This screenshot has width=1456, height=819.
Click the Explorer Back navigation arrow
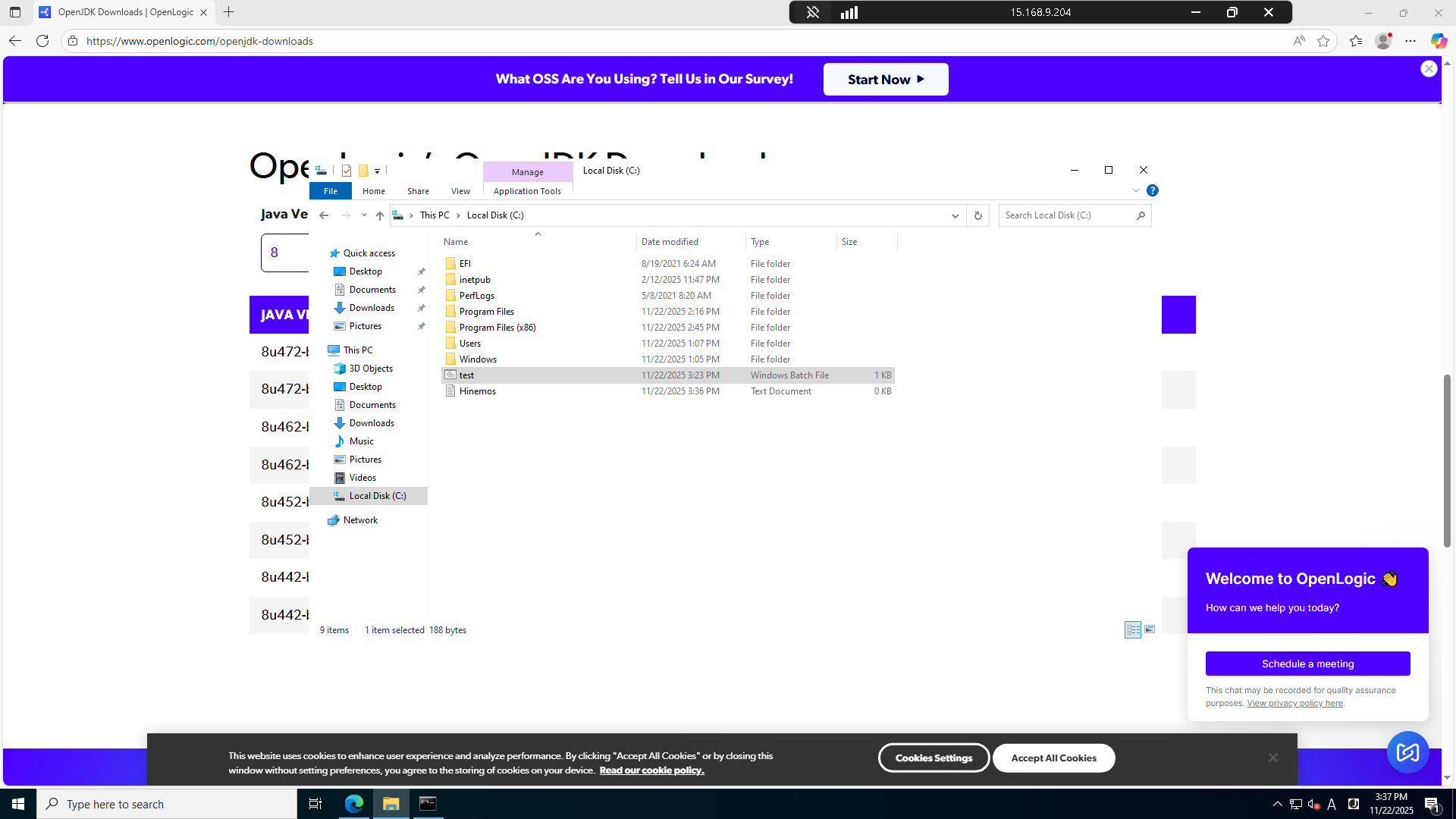324,215
